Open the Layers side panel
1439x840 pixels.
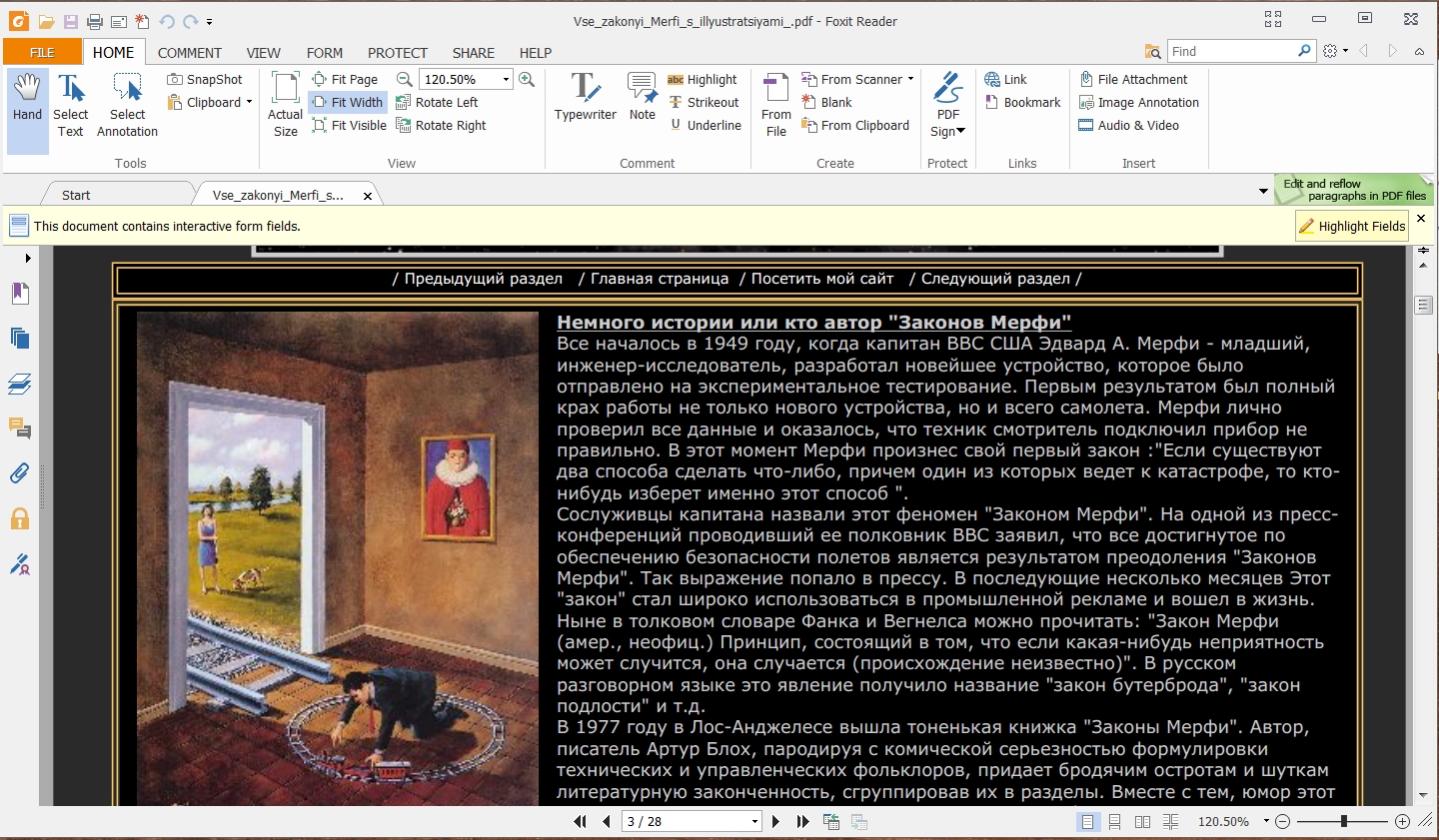pyautogui.click(x=20, y=384)
